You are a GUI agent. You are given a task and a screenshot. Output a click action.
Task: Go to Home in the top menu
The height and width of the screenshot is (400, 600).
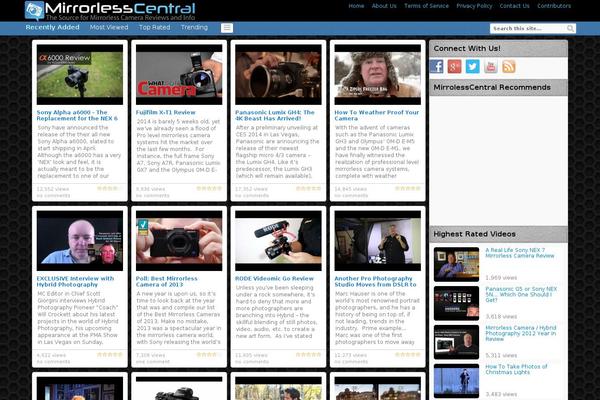[x=356, y=6]
